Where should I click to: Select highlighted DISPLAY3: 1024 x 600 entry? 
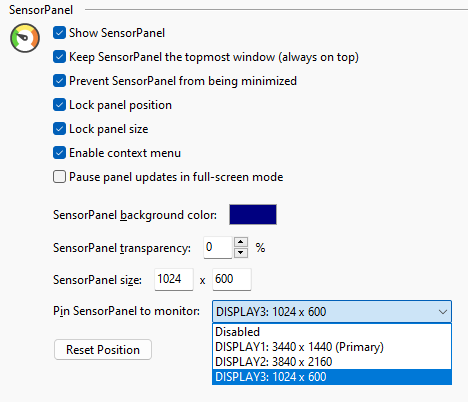(332, 377)
